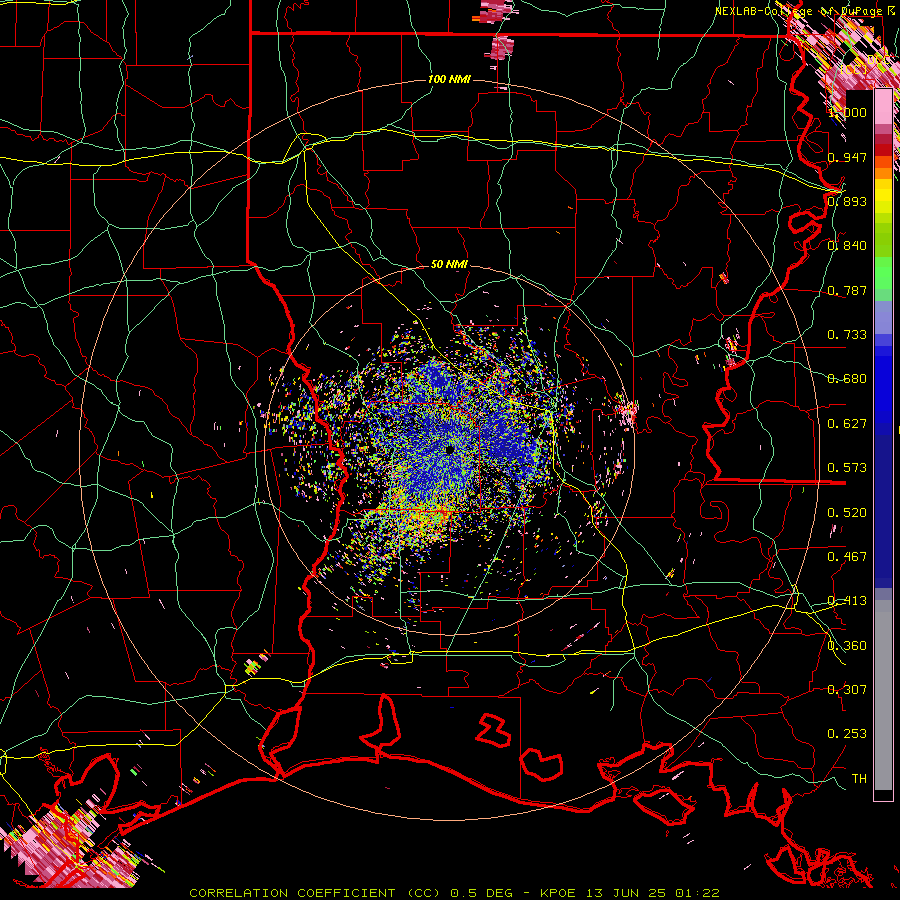The height and width of the screenshot is (900, 900).
Task: Click the 0.467 scale label
Action: 847,557
